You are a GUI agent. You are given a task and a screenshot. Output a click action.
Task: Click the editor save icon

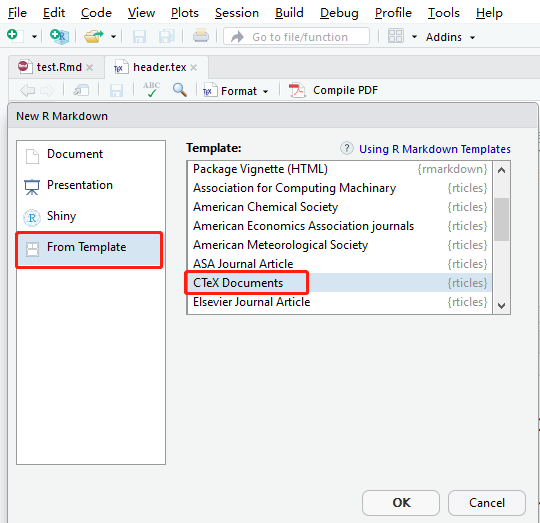click(116, 91)
